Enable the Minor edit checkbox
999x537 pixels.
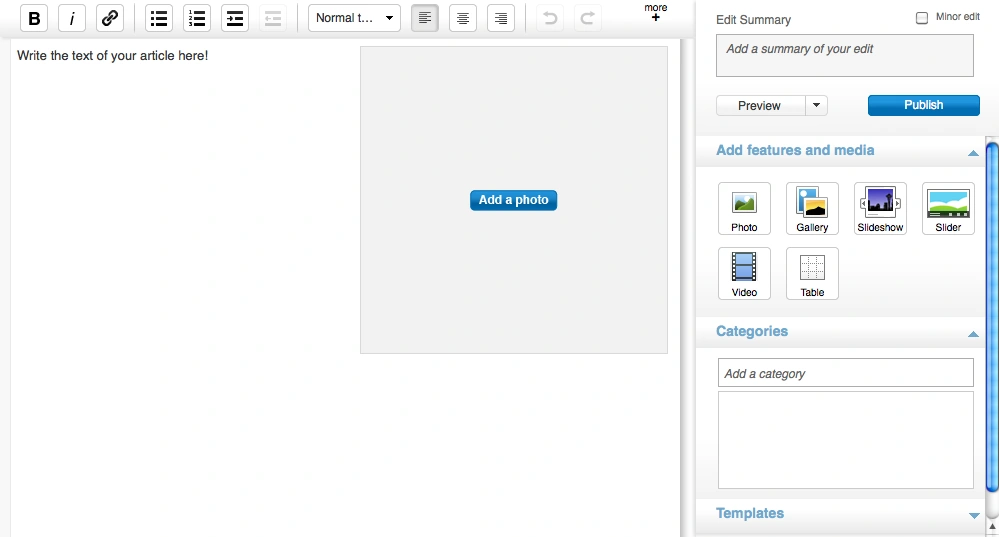[922, 18]
